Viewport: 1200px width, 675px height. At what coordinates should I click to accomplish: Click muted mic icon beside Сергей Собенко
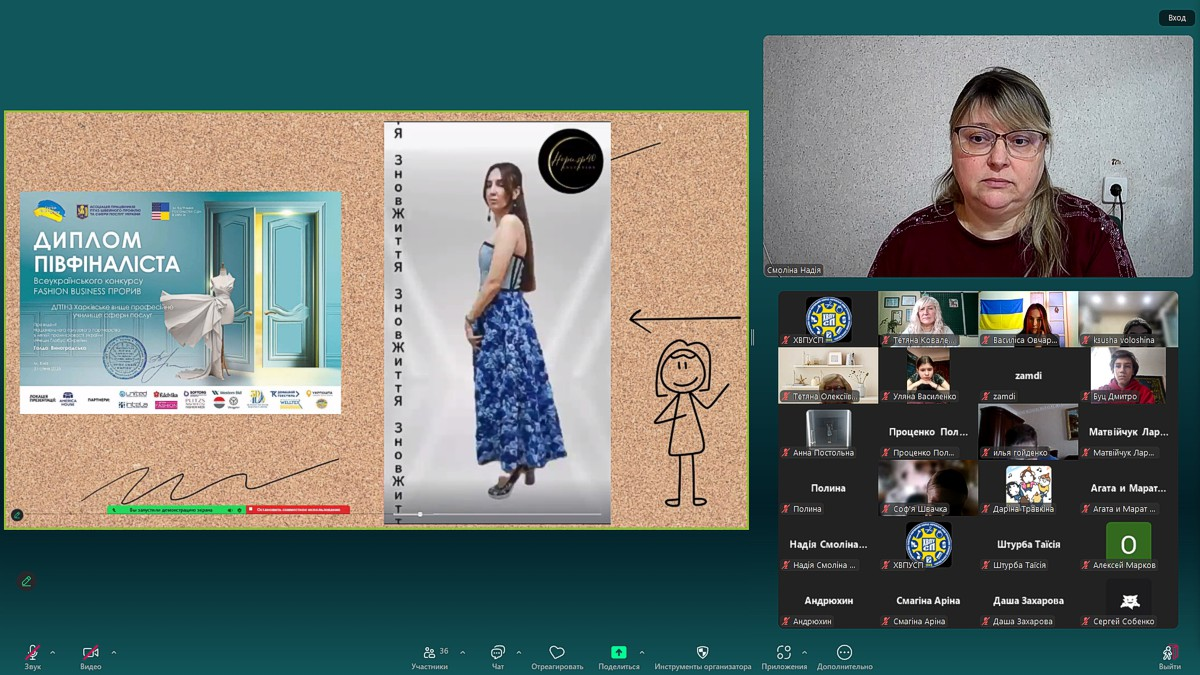coord(1086,622)
